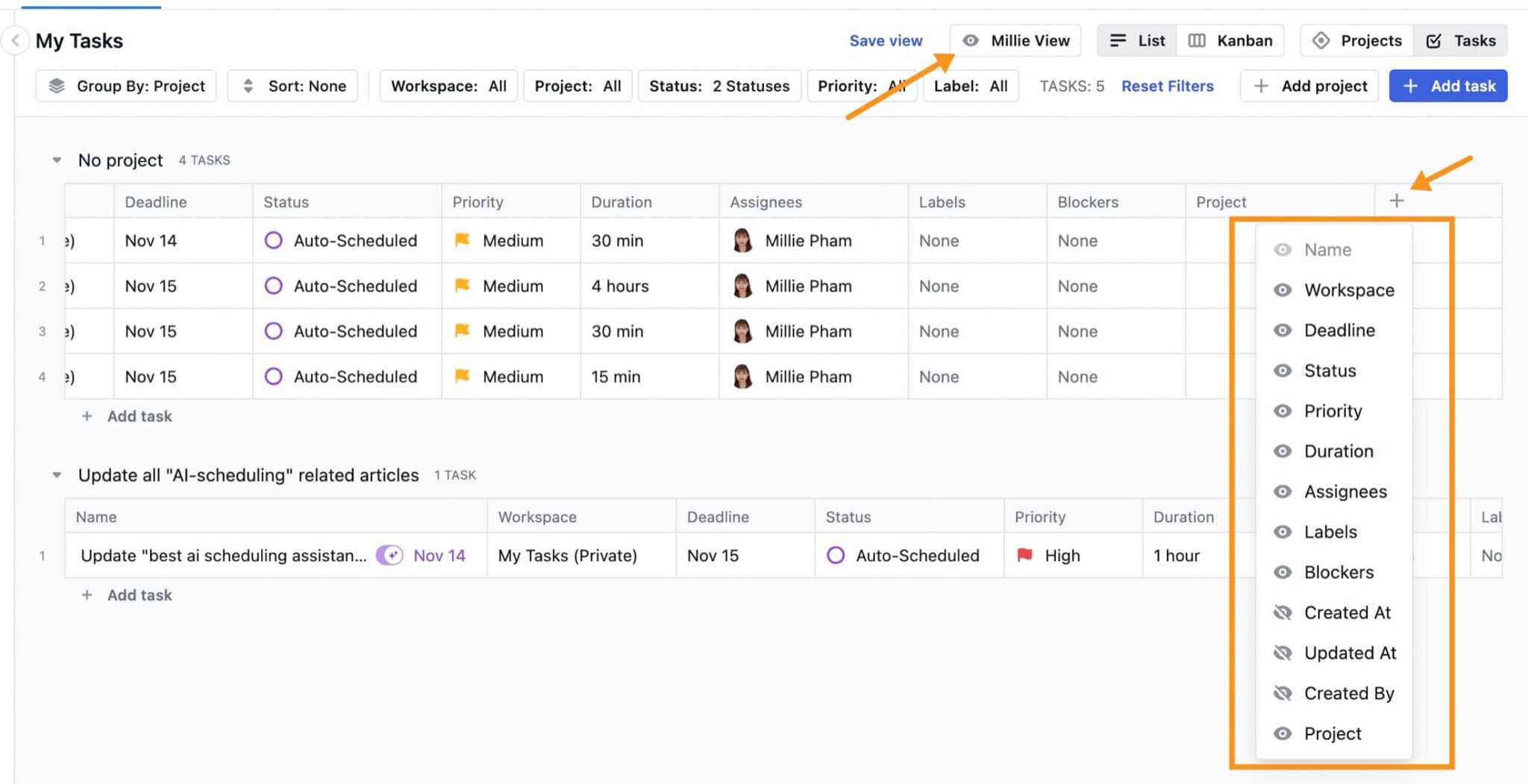Click the Save view link
Viewport: 1528px width, 784px height.
(886, 40)
